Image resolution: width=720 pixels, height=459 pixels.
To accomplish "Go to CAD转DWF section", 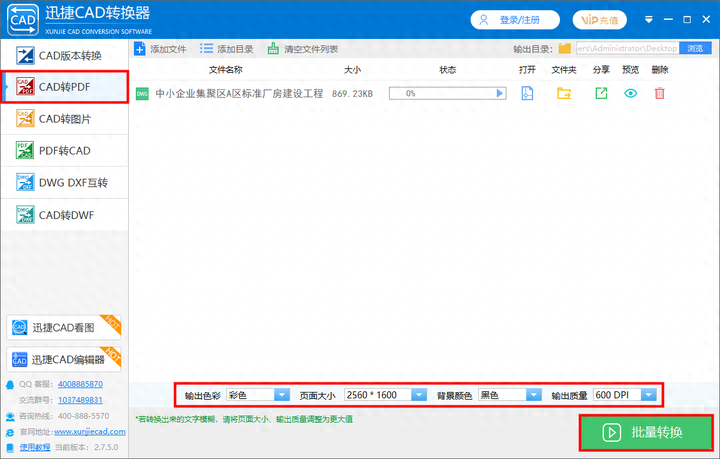I will click(x=64, y=215).
